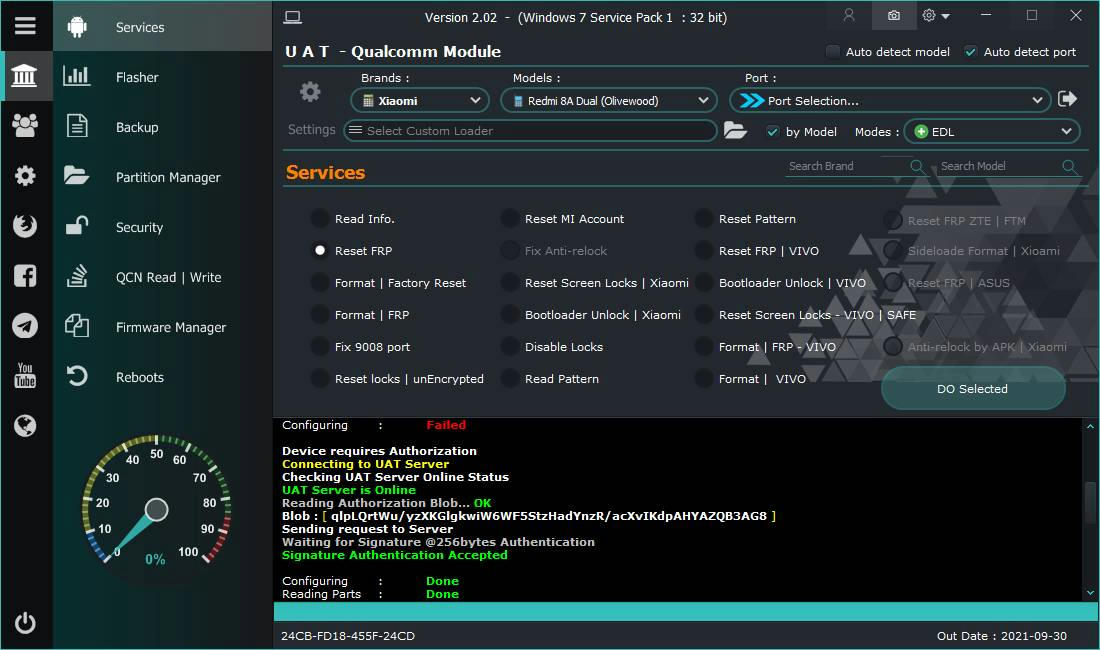Open the Facebook sidebar icon
1100x650 pixels.
tap(25, 276)
